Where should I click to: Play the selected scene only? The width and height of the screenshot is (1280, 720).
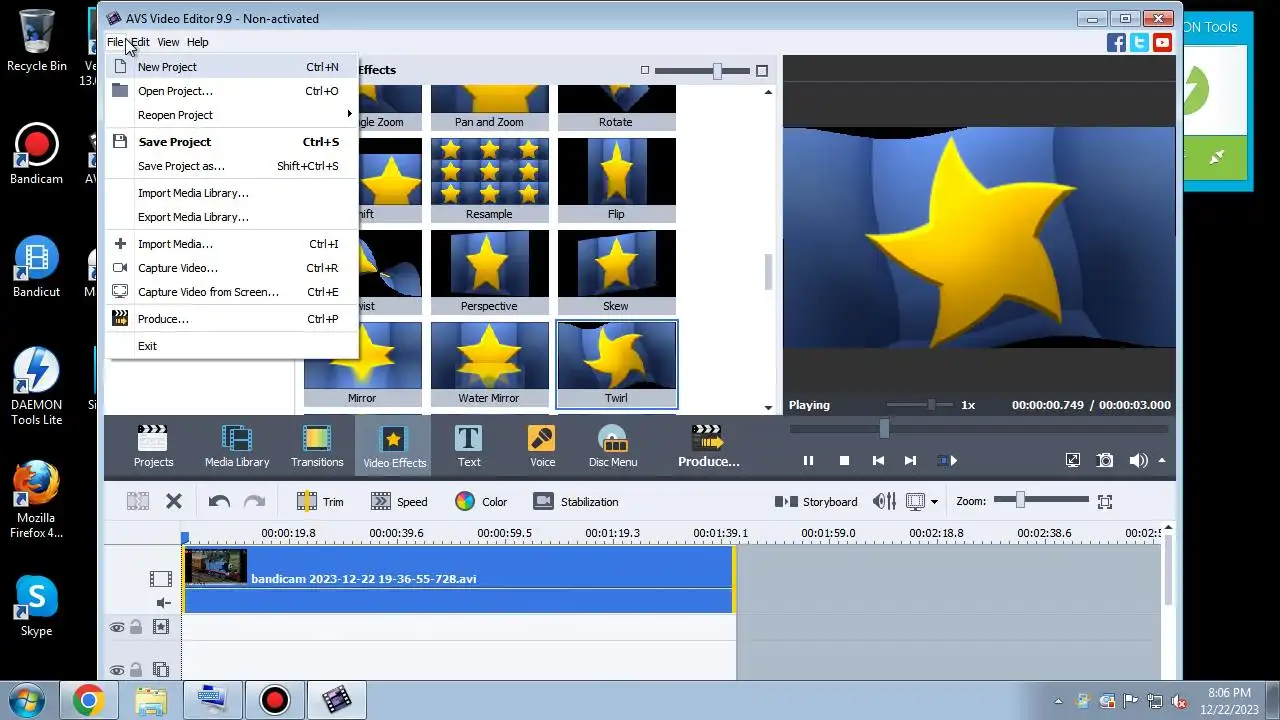tap(947, 460)
